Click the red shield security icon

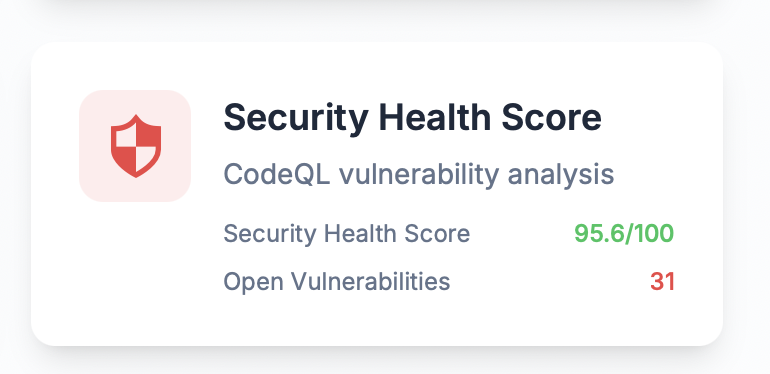tap(136, 146)
